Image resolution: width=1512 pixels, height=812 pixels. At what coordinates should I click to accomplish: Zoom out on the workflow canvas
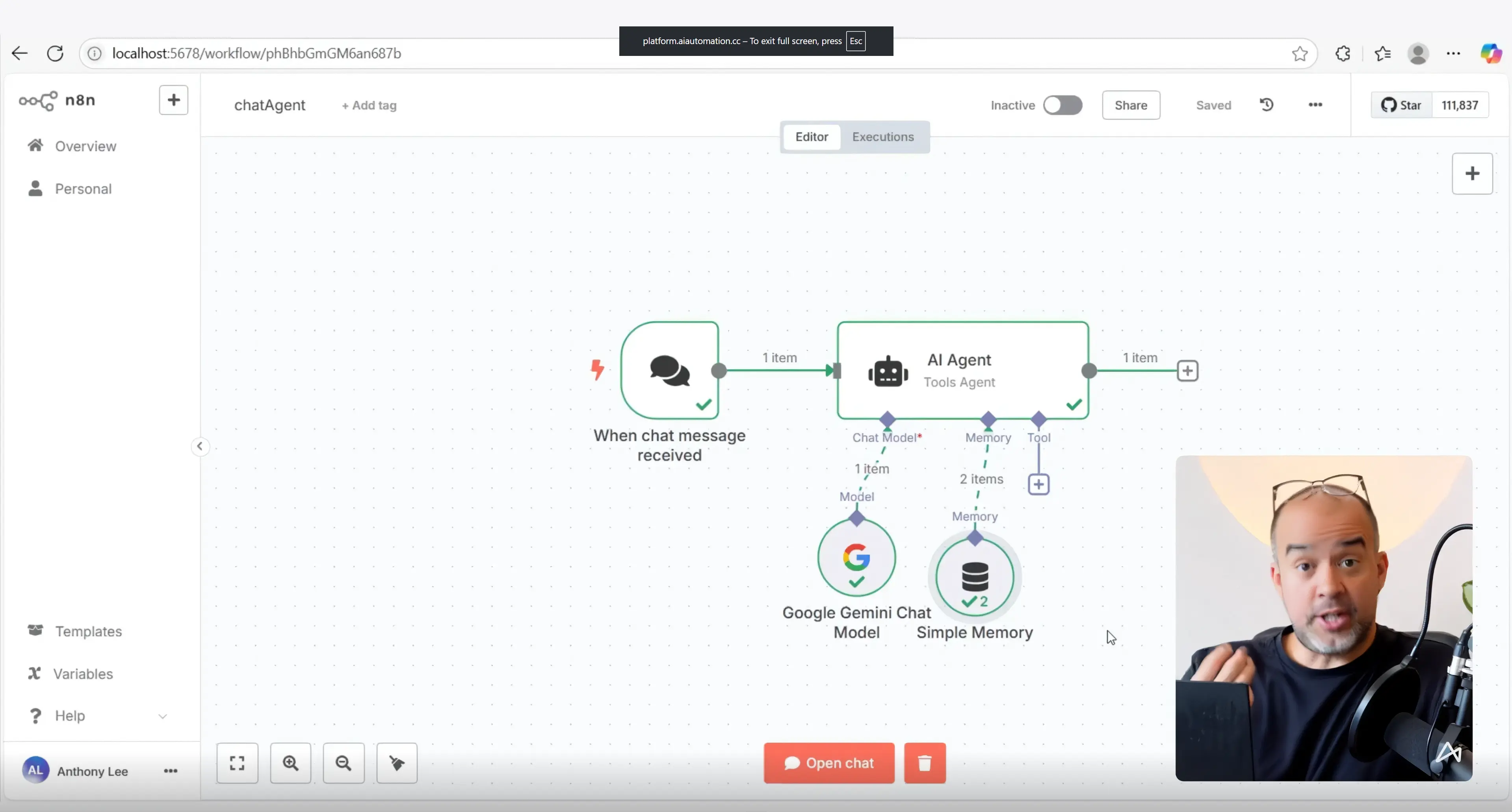(344, 763)
